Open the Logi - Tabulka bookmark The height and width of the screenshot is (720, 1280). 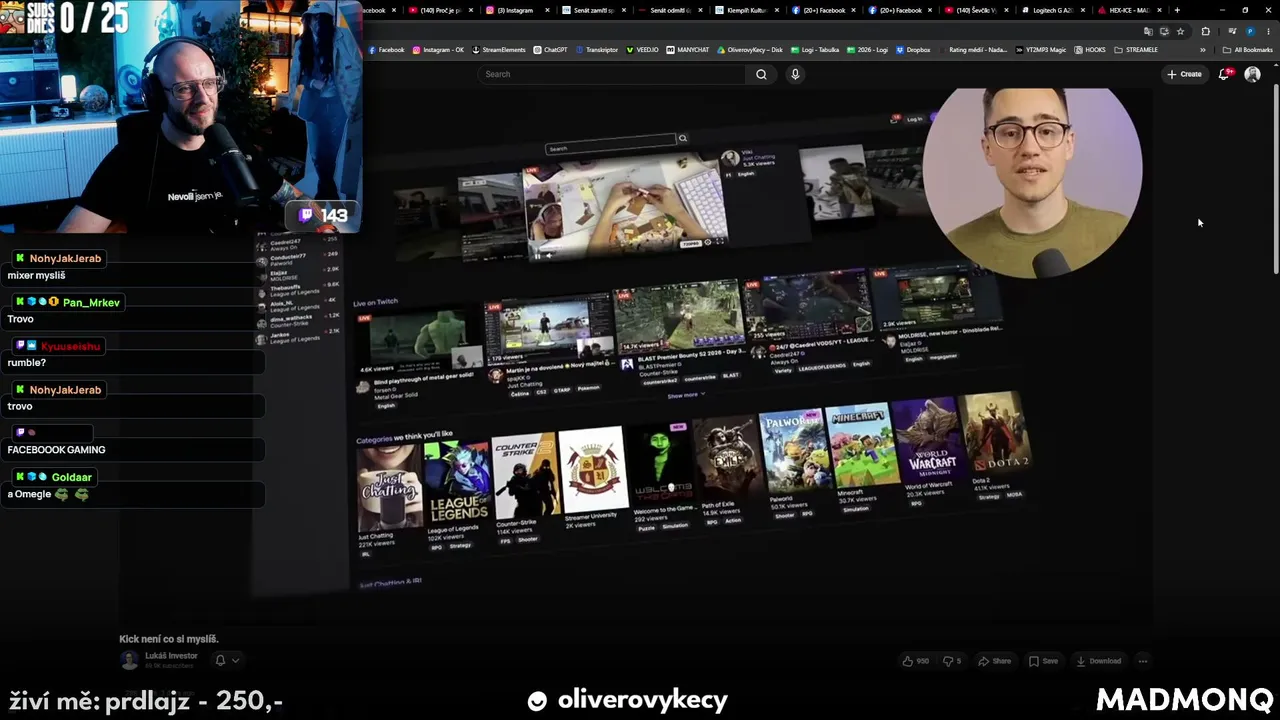[x=814, y=50]
